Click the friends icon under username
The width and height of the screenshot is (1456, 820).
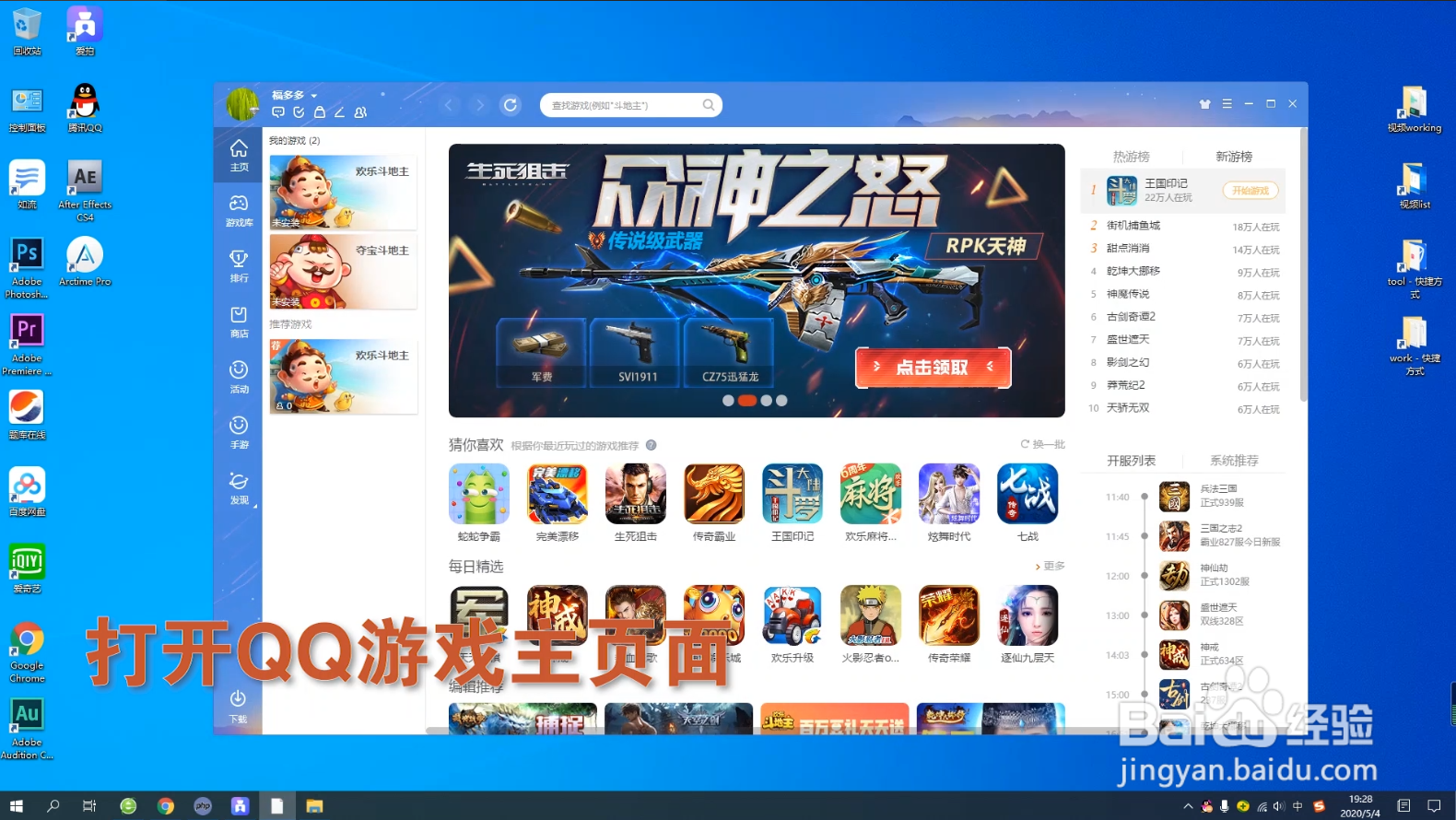click(x=360, y=111)
